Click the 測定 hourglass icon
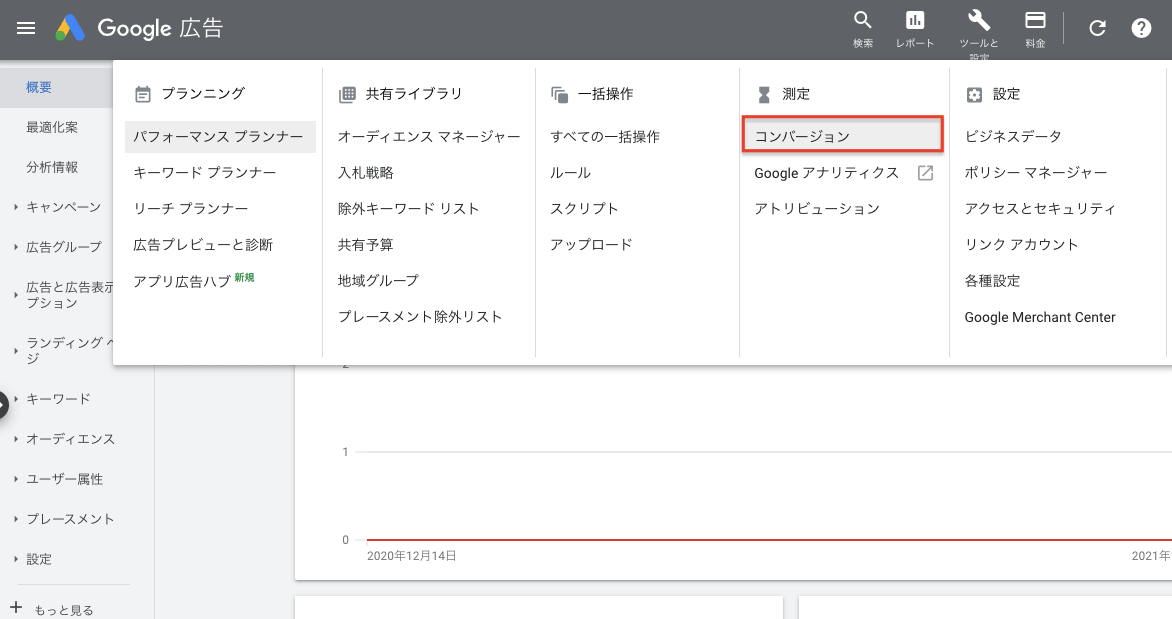The image size is (1172, 619). [764, 94]
